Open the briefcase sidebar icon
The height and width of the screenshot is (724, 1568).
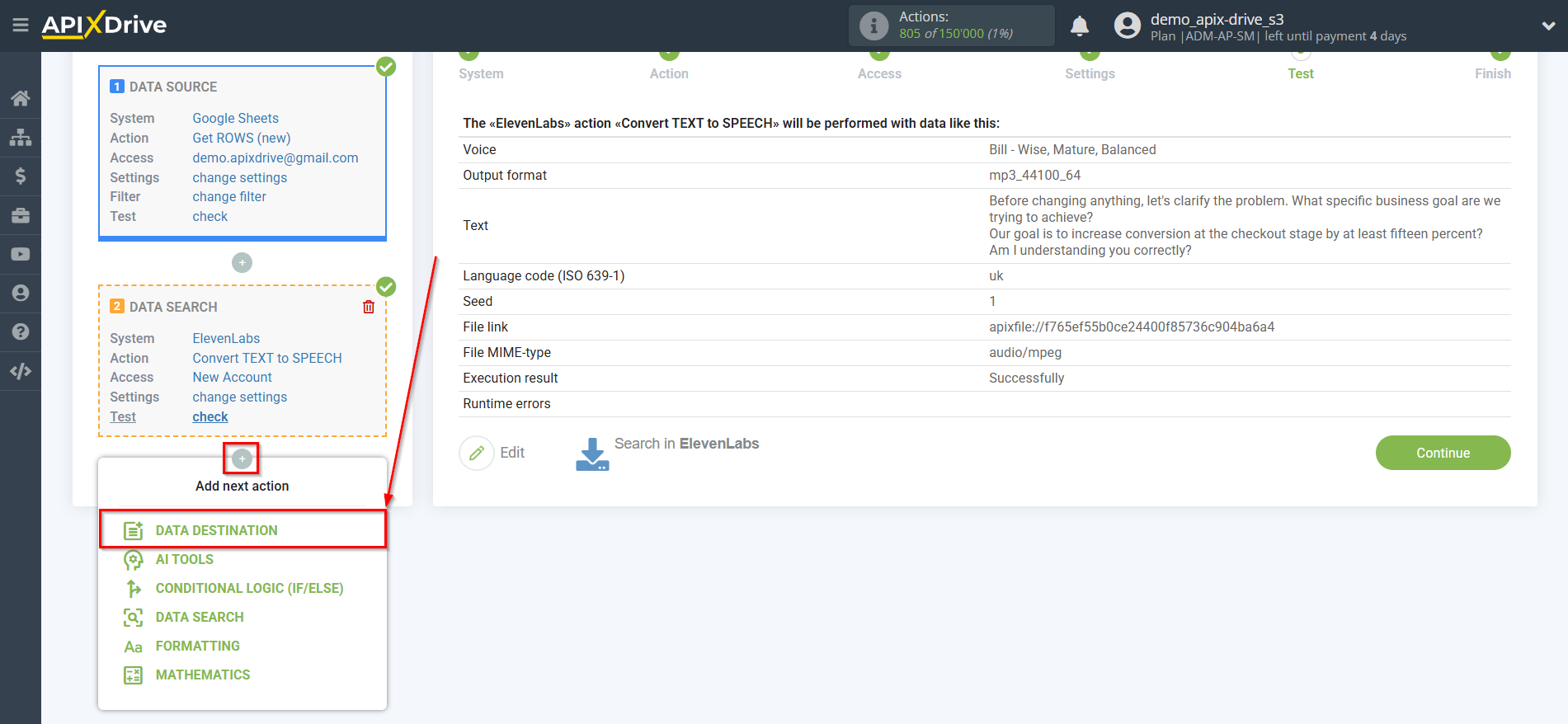21,215
